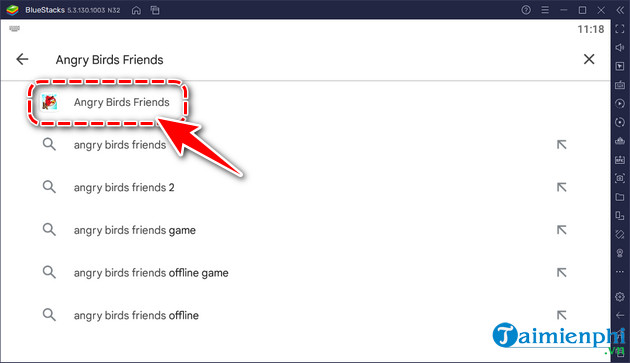Open the media folder icon in sidebar
This screenshot has width=630, height=363.
[x=620, y=197]
